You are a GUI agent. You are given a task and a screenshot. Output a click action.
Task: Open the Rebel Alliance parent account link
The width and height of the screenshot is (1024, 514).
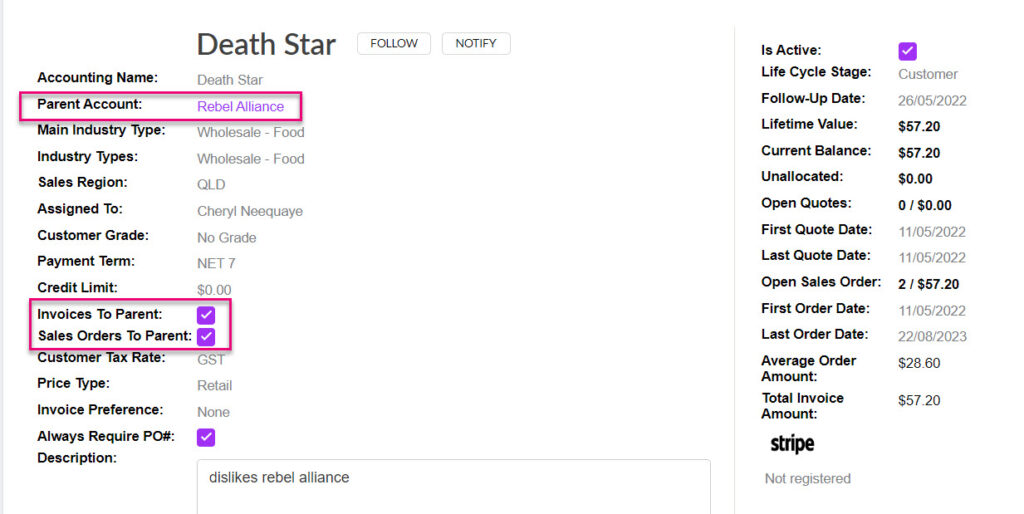(x=240, y=106)
